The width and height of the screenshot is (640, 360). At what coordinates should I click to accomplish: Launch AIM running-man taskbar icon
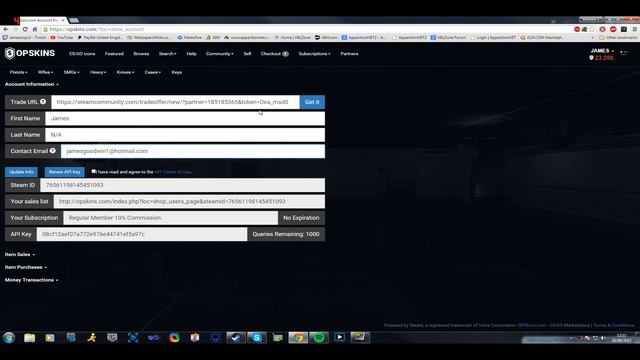(92, 338)
